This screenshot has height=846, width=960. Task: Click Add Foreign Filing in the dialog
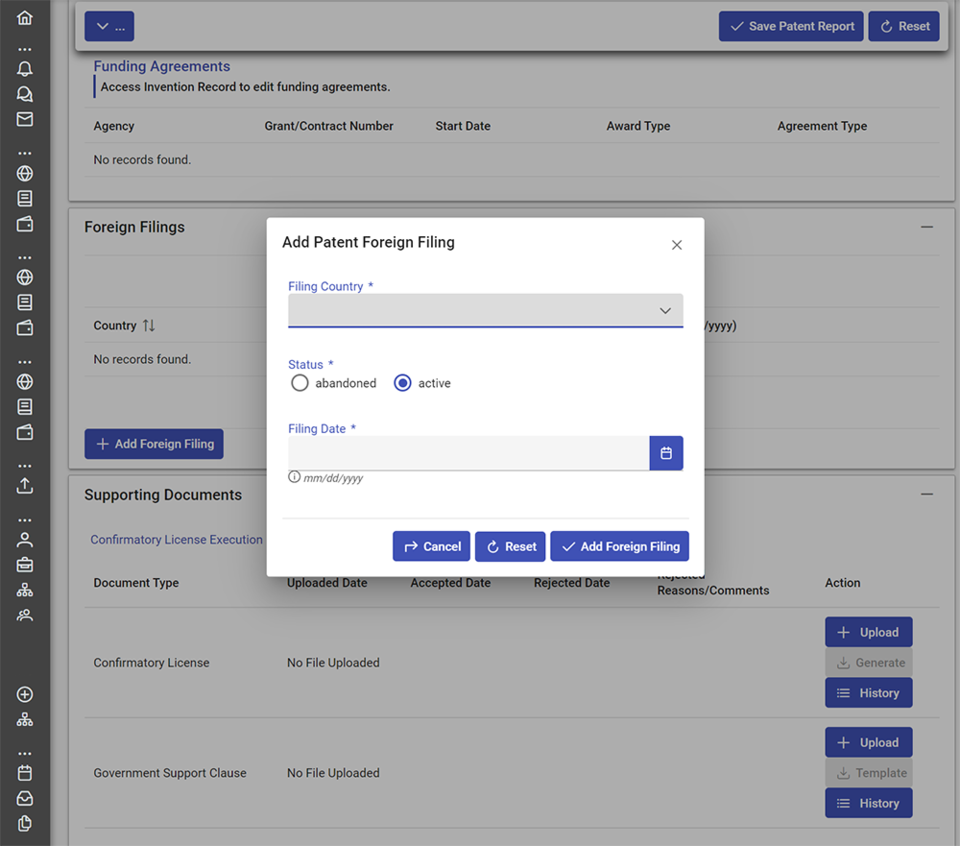click(x=619, y=546)
